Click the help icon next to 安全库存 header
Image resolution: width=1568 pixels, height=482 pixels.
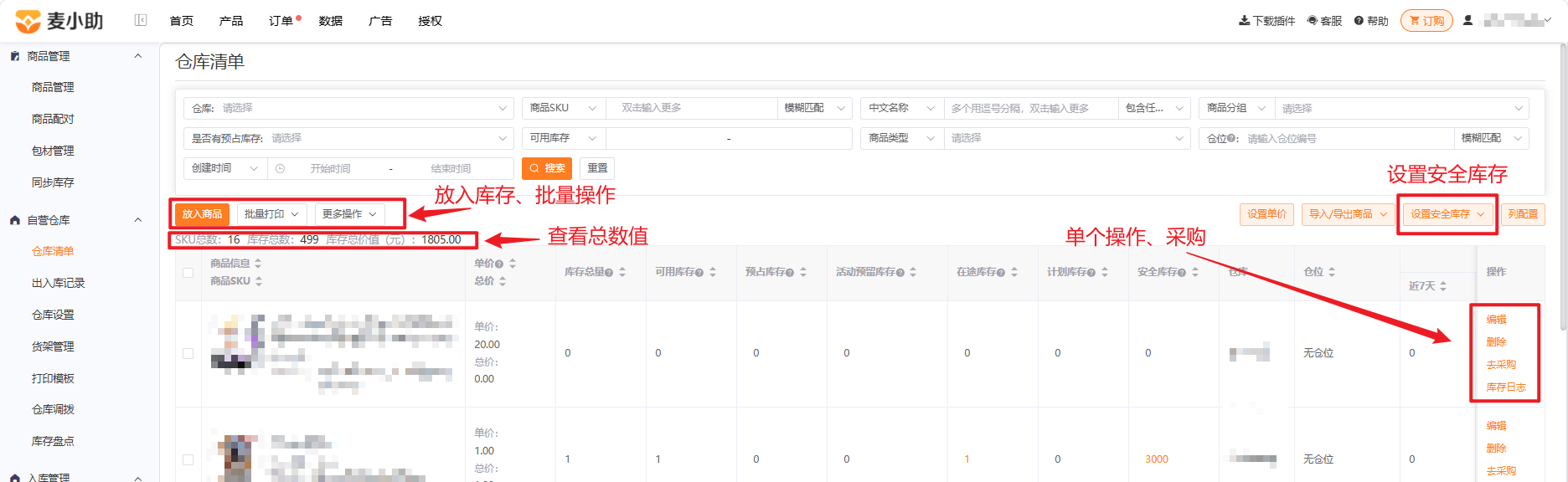(1182, 272)
